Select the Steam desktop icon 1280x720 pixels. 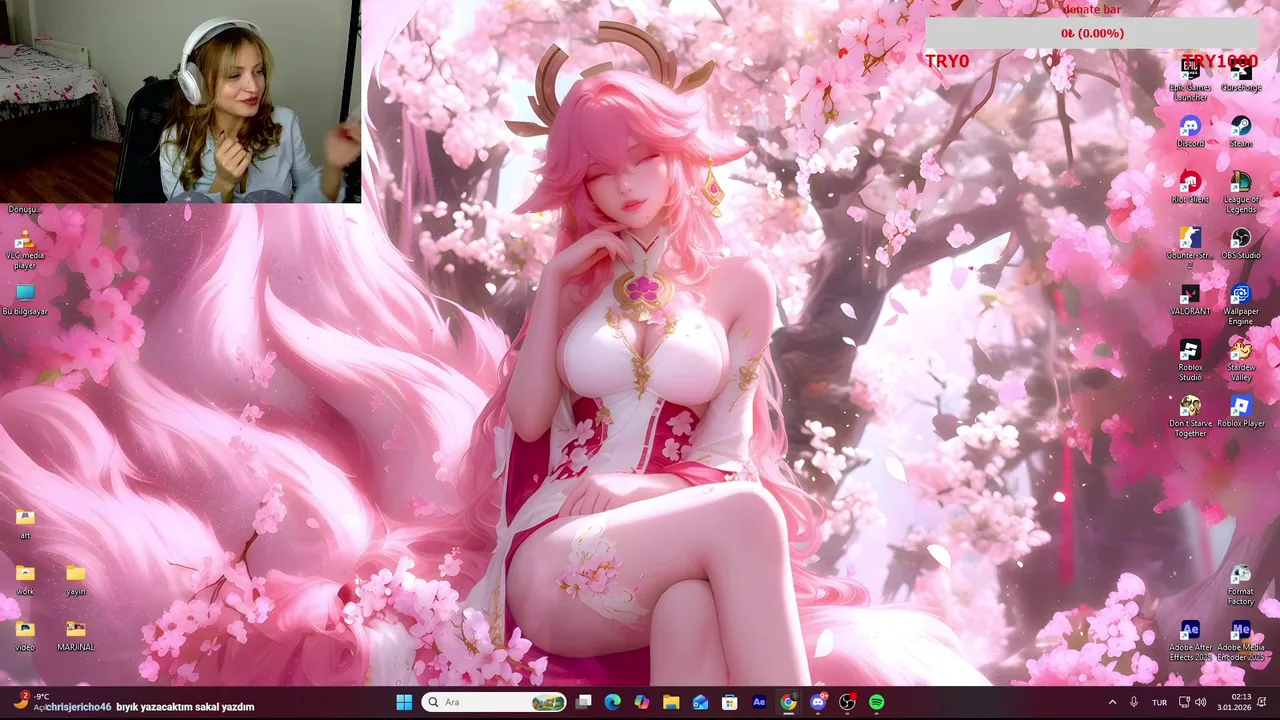point(1241,132)
